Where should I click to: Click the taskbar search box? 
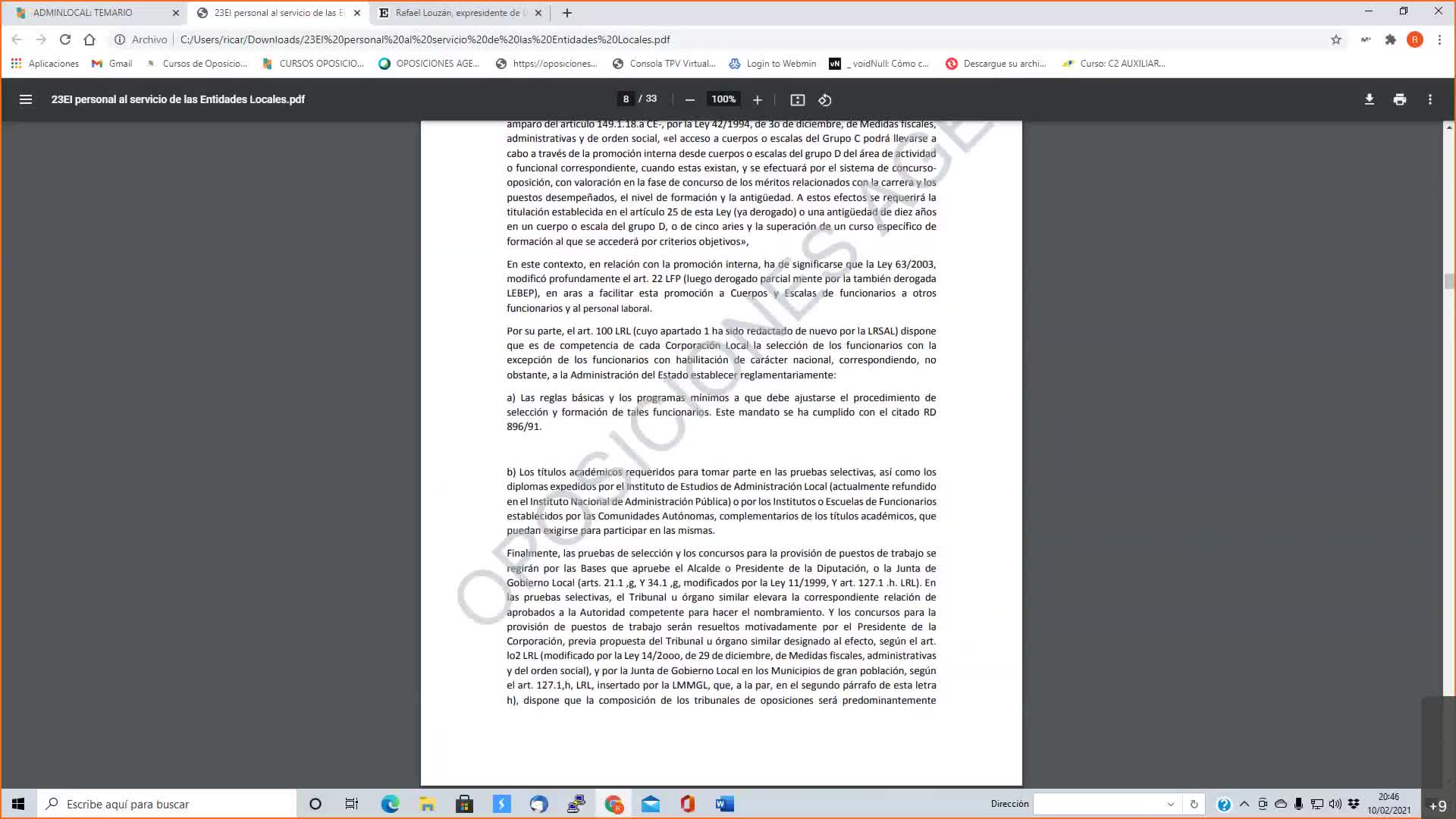[167, 804]
